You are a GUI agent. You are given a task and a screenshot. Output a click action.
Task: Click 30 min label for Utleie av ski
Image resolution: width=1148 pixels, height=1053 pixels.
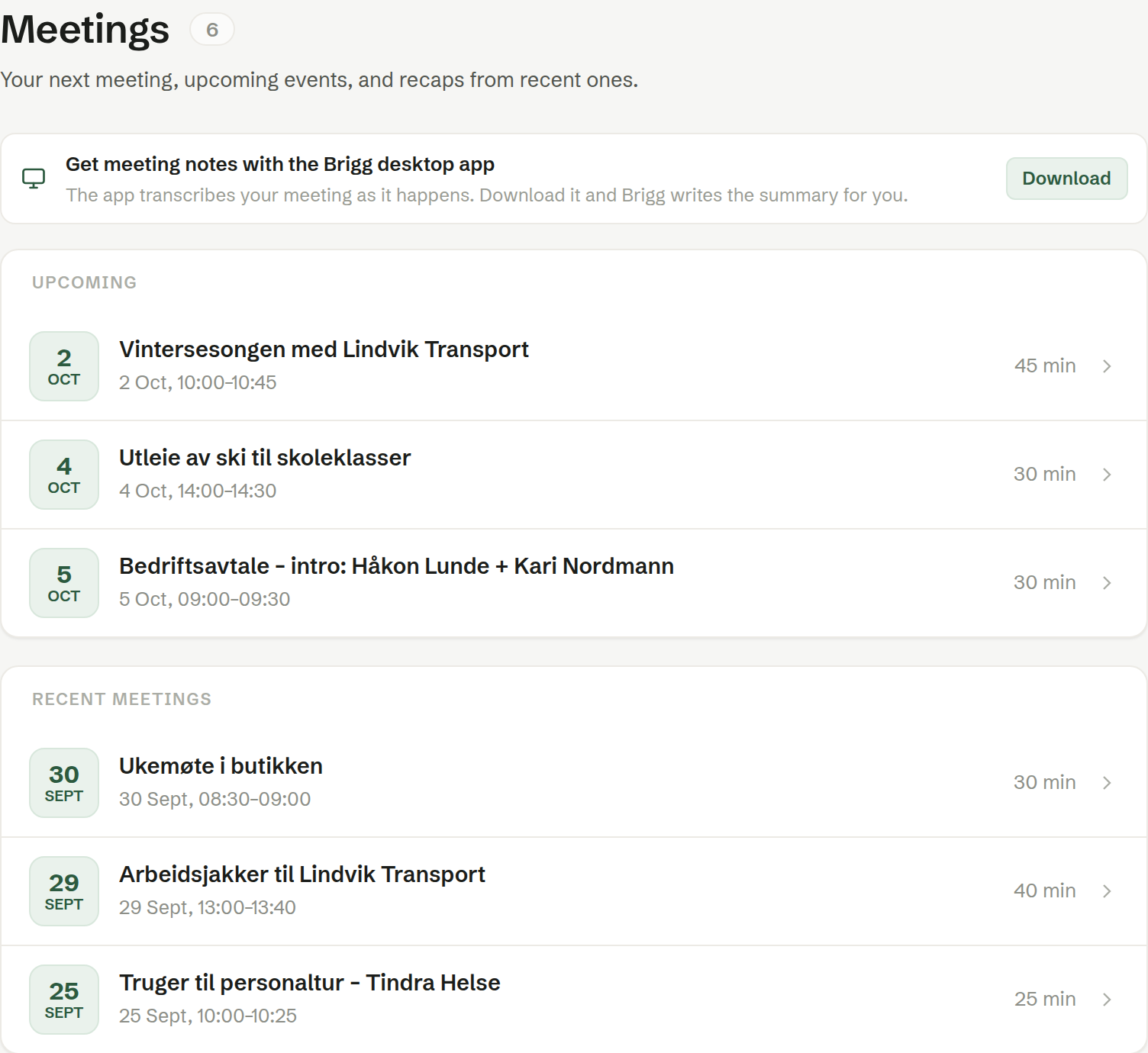(x=1045, y=475)
